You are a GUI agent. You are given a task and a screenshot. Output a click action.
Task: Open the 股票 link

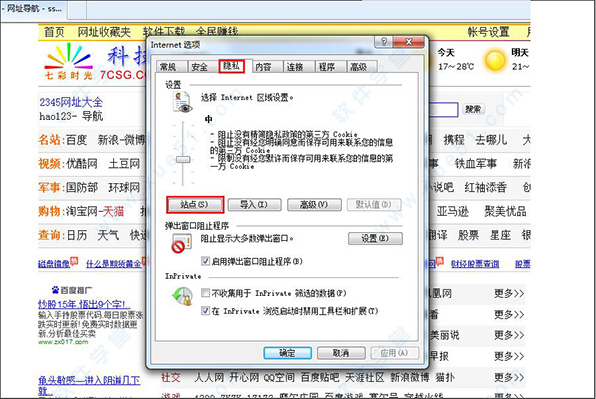(468, 235)
